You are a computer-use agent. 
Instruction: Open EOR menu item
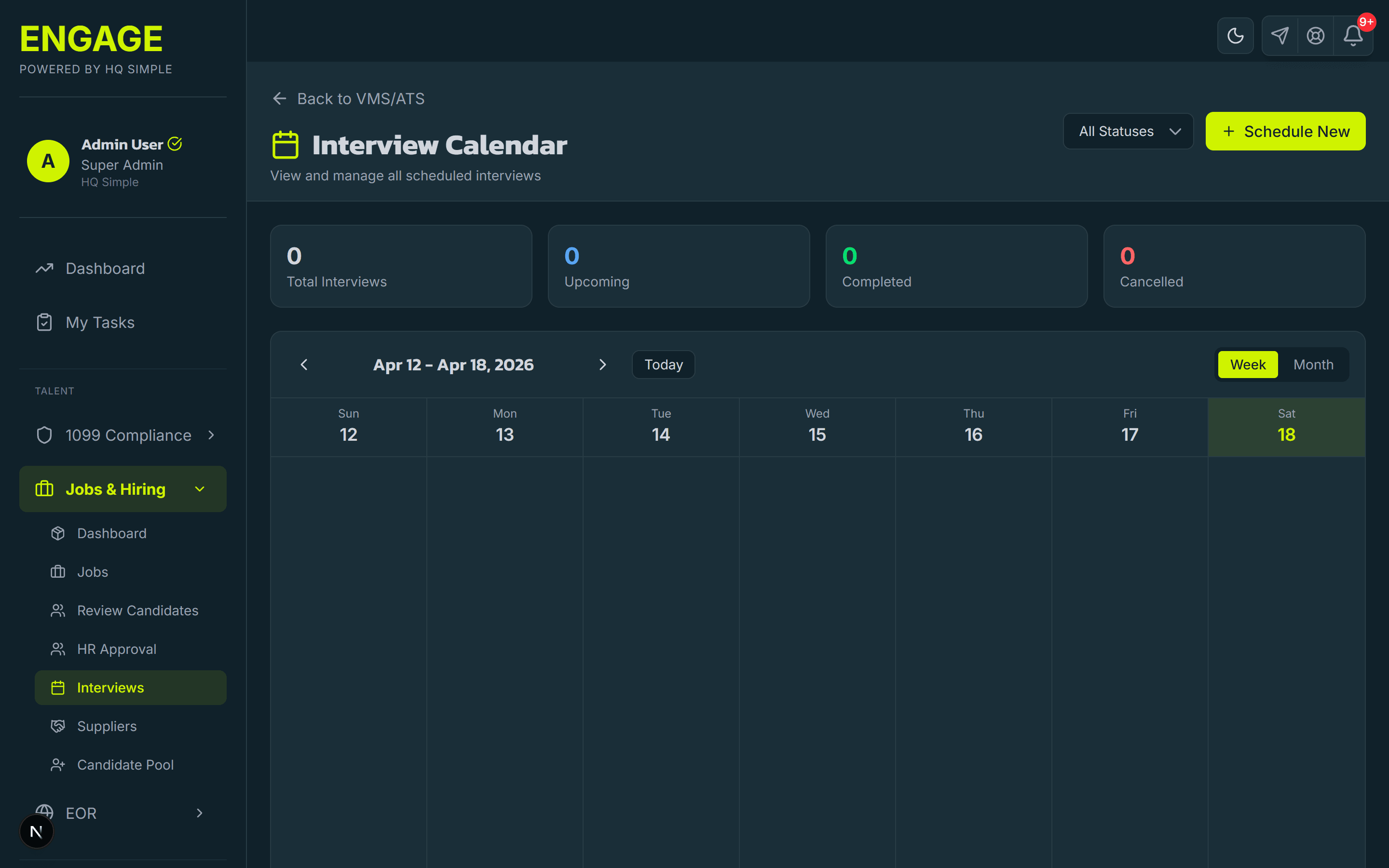[x=123, y=813]
